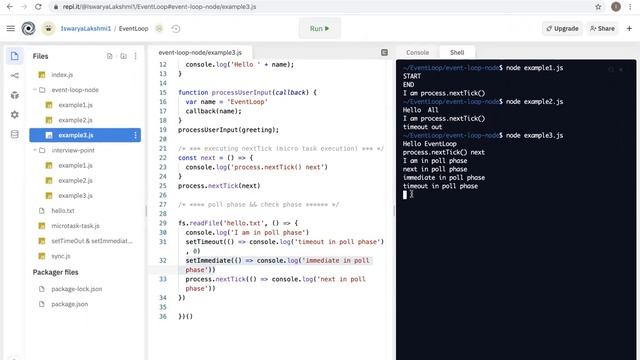Screen dimensions: 640x360
Task: Reload the page with the refresh icon
Action: click(38, 7)
